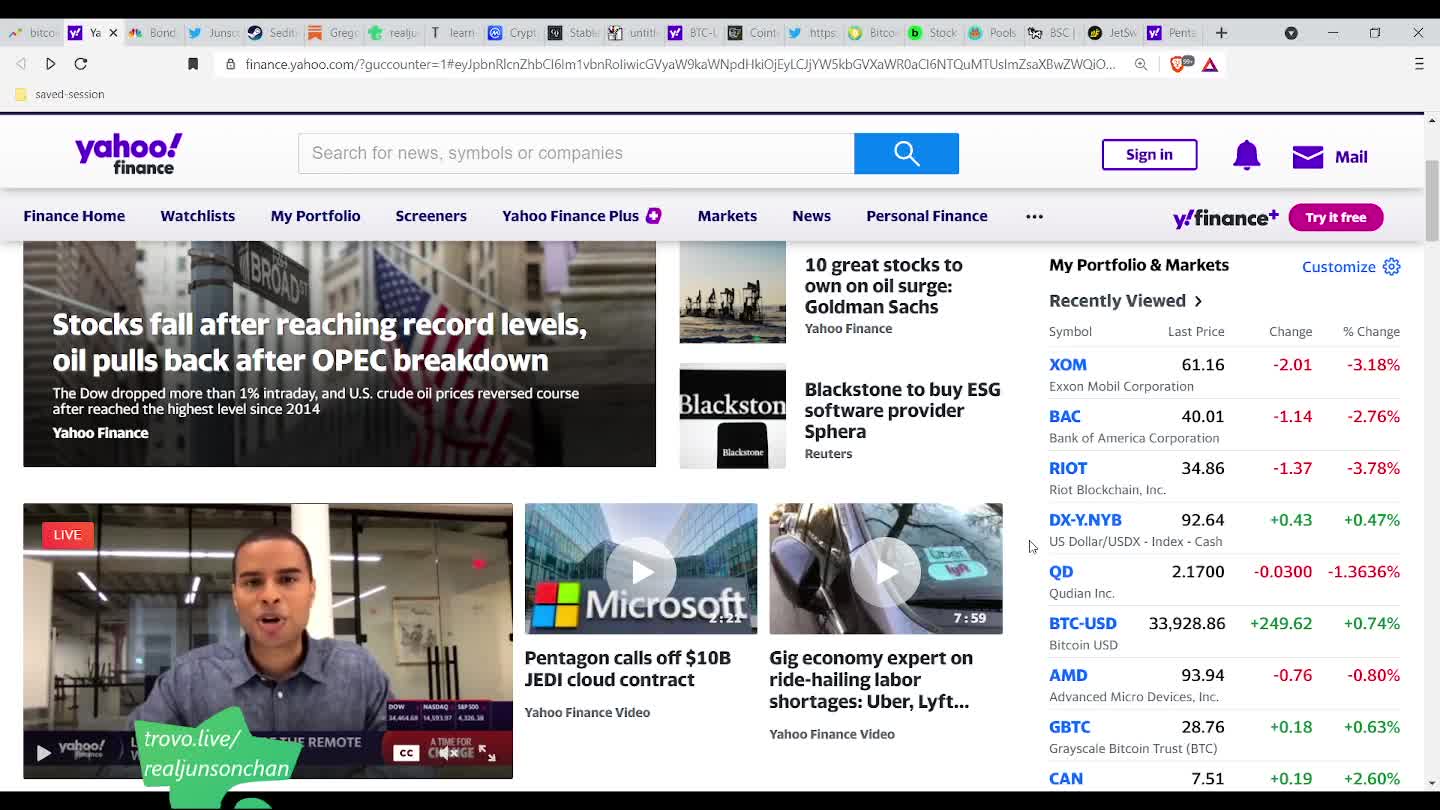Open XOM ticker link
Viewport: 1440px width, 810px height.
click(1067, 365)
